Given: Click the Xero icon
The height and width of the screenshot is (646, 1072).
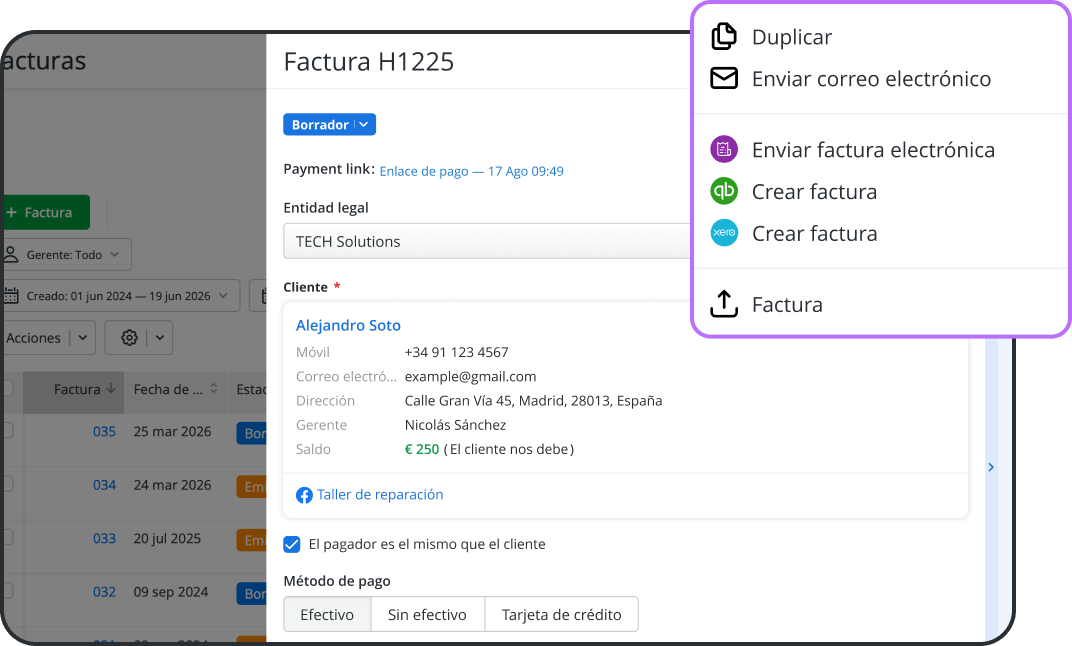Looking at the screenshot, I should [724, 233].
